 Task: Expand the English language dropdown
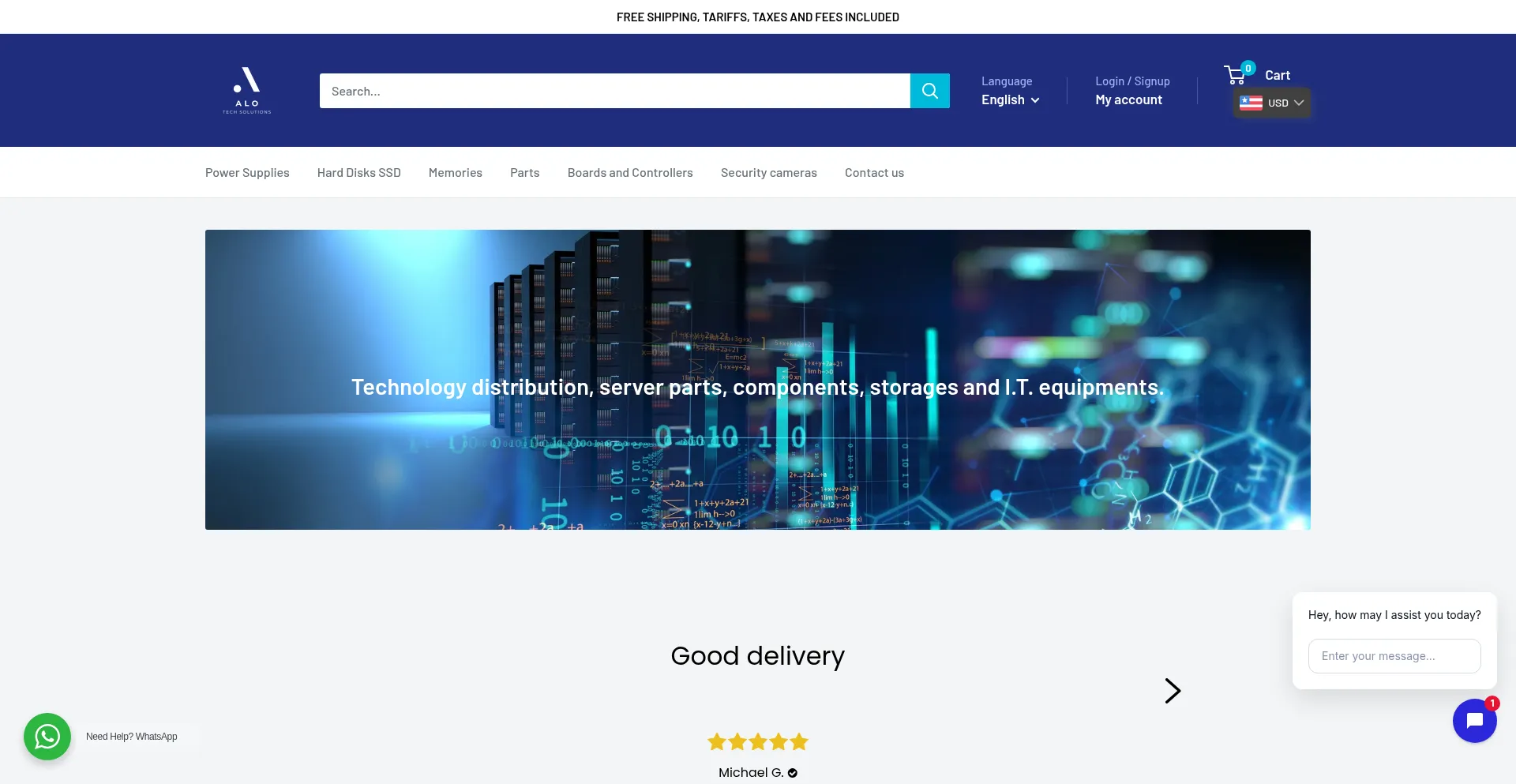click(1010, 99)
